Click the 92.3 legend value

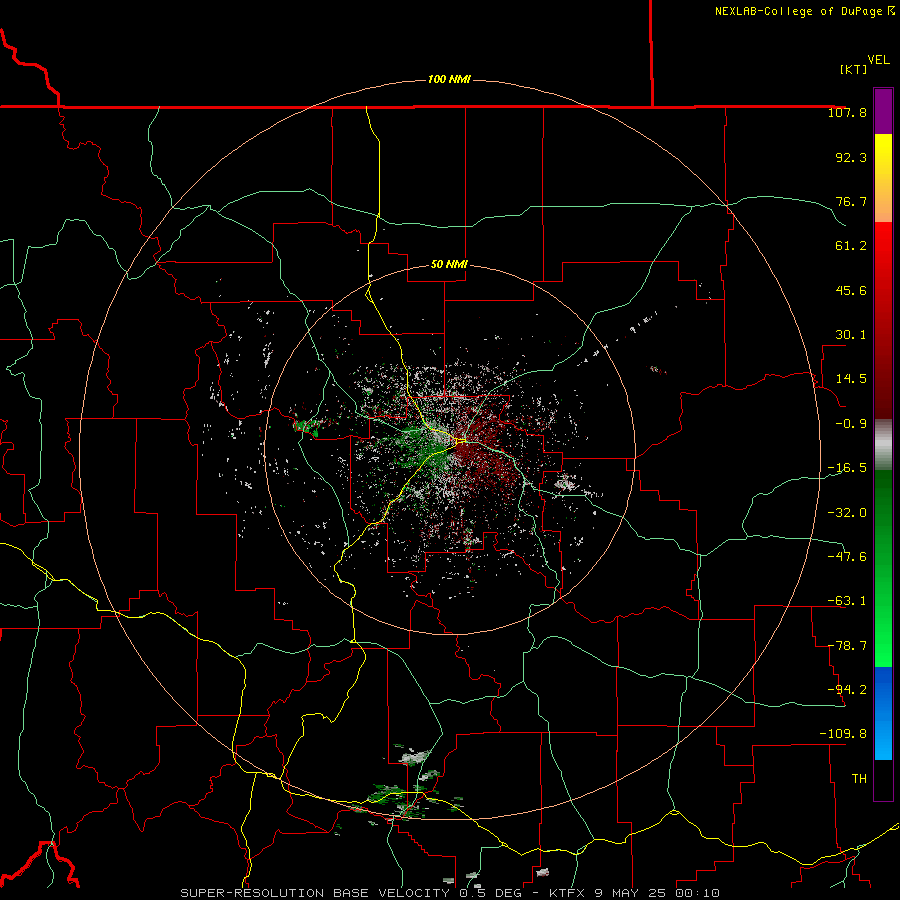[851, 157]
